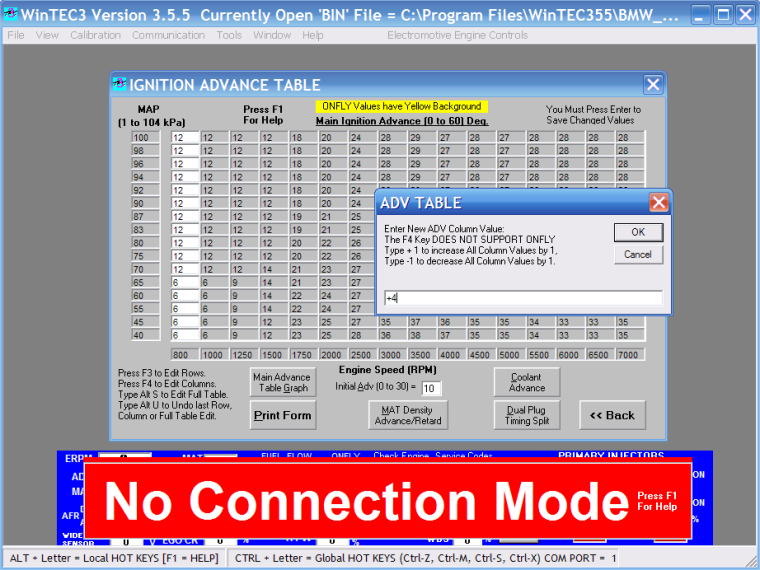Image resolution: width=760 pixels, height=570 pixels.
Task: Open the Help menu
Action: (313, 35)
